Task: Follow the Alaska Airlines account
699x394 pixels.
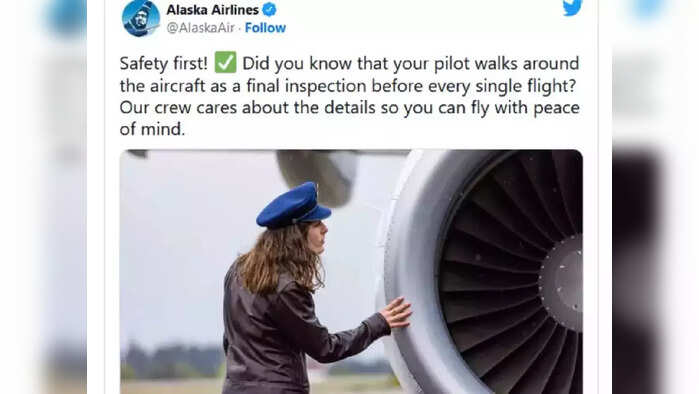Action: pos(265,28)
